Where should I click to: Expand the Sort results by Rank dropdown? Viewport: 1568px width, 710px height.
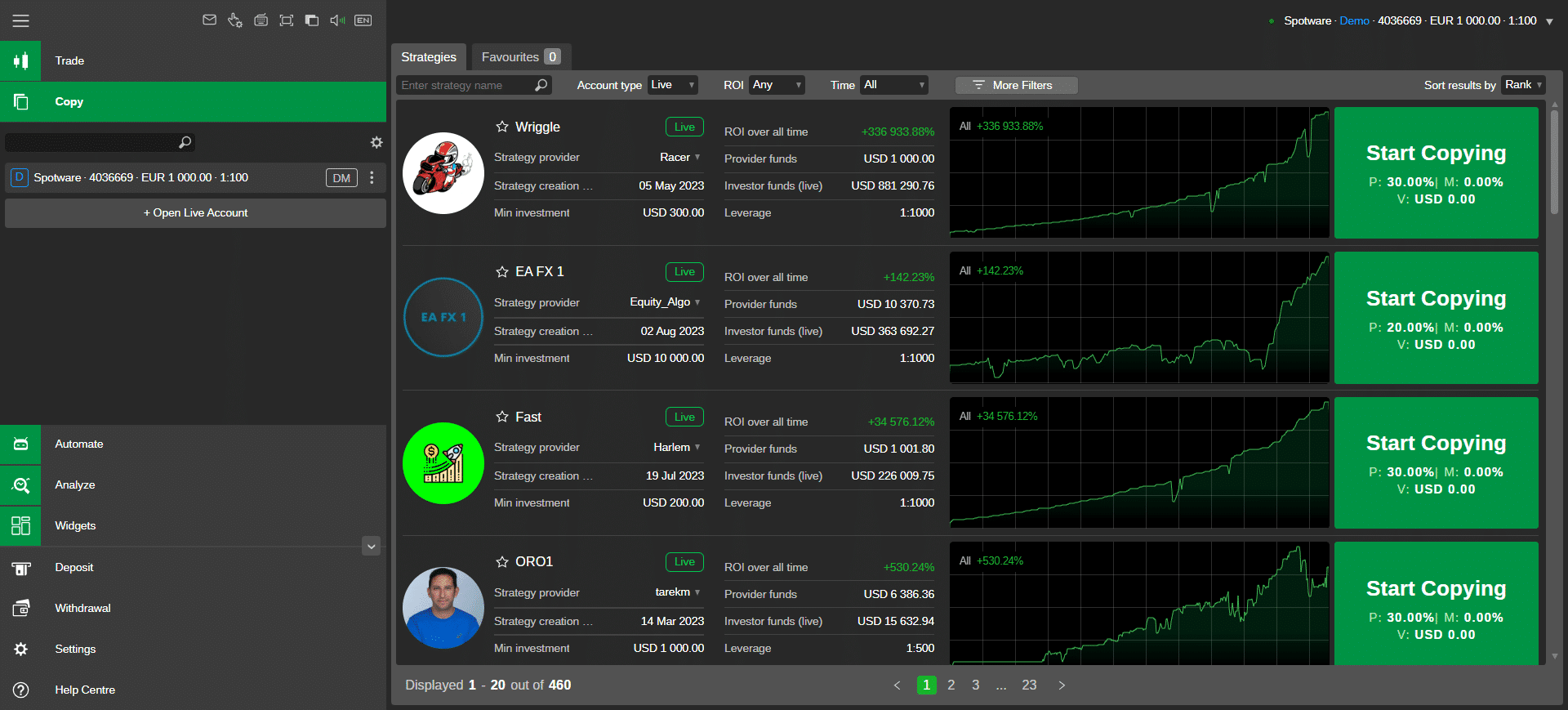click(1522, 85)
